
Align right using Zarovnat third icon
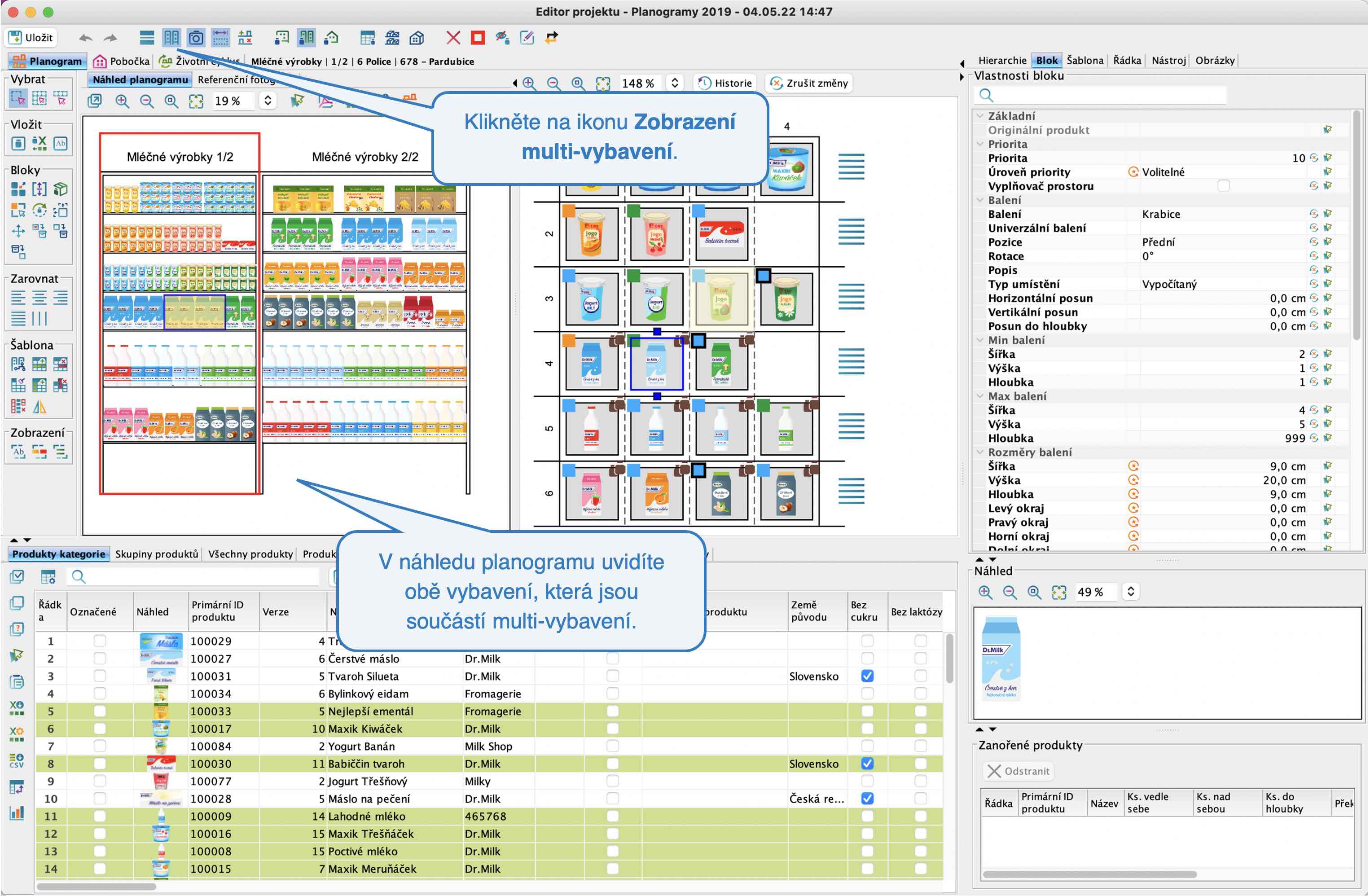[60, 298]
